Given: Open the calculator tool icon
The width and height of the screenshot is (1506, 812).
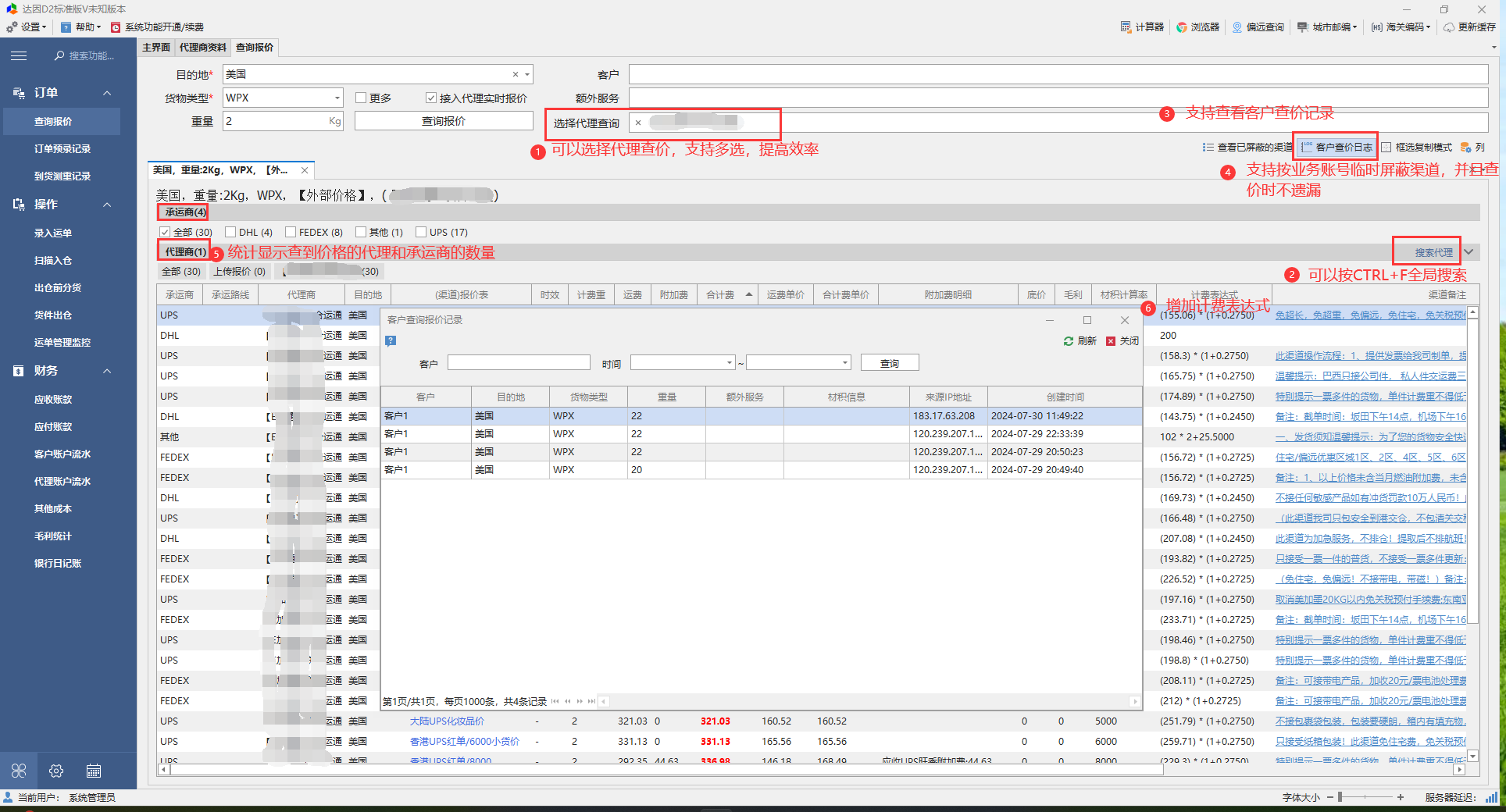Looking at the screenshot, I should coord(1126,27).
